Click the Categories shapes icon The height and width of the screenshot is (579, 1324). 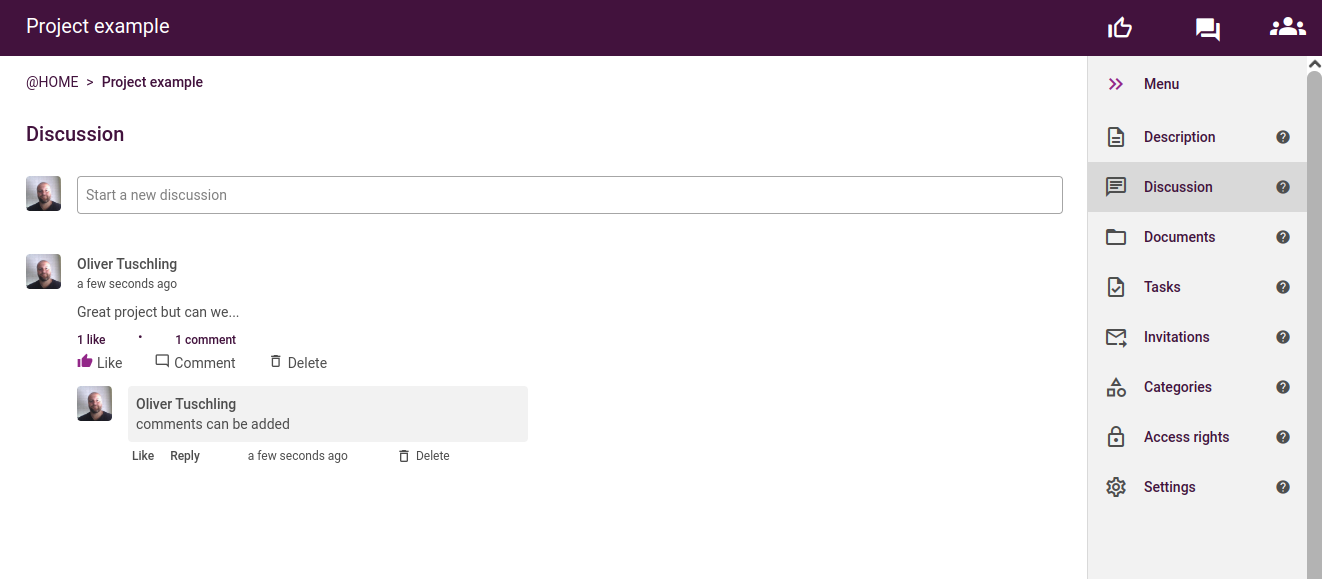(x=1116, y=387)
